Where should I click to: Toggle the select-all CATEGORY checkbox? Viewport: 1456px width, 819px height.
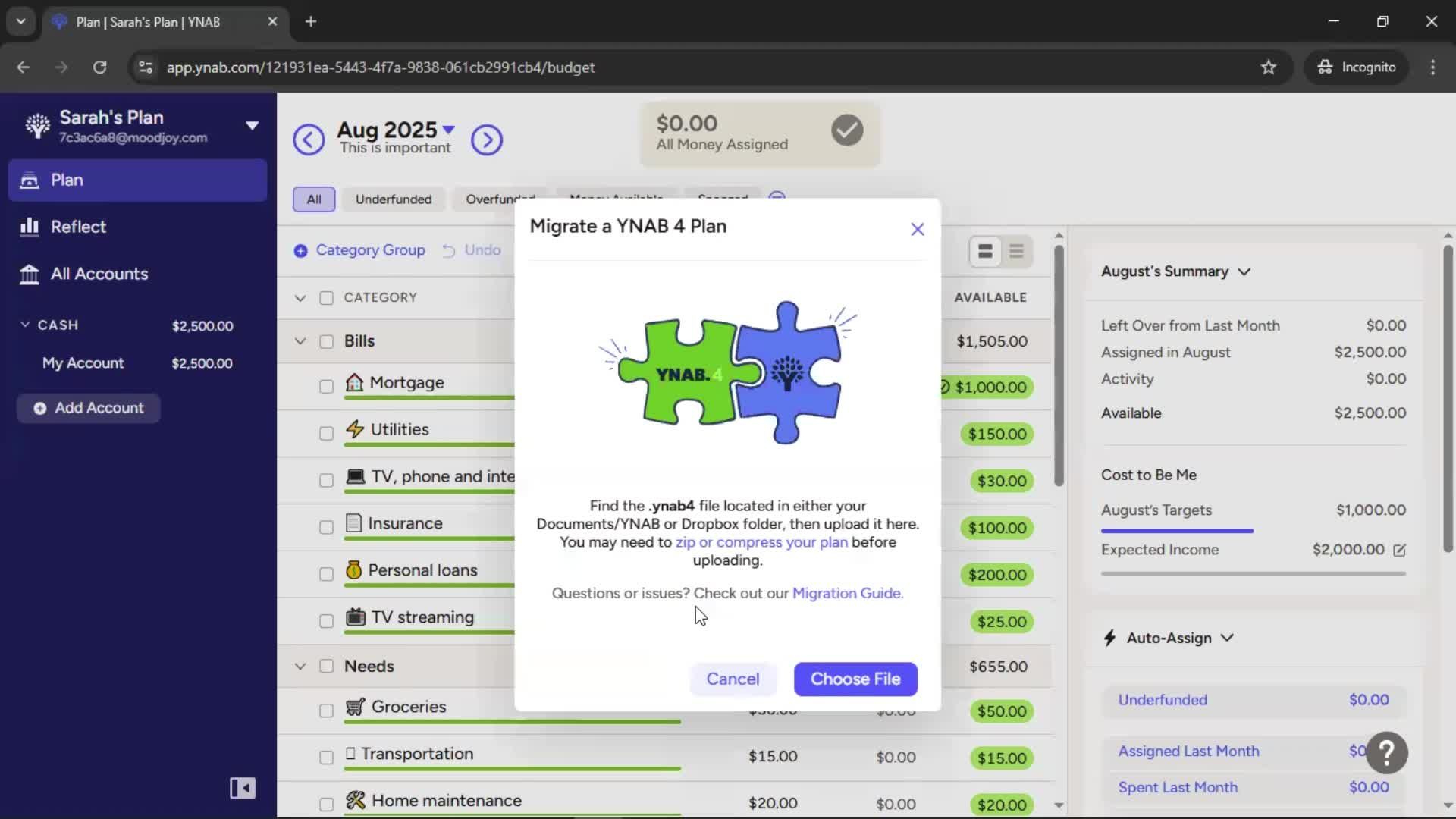(326, 298)
